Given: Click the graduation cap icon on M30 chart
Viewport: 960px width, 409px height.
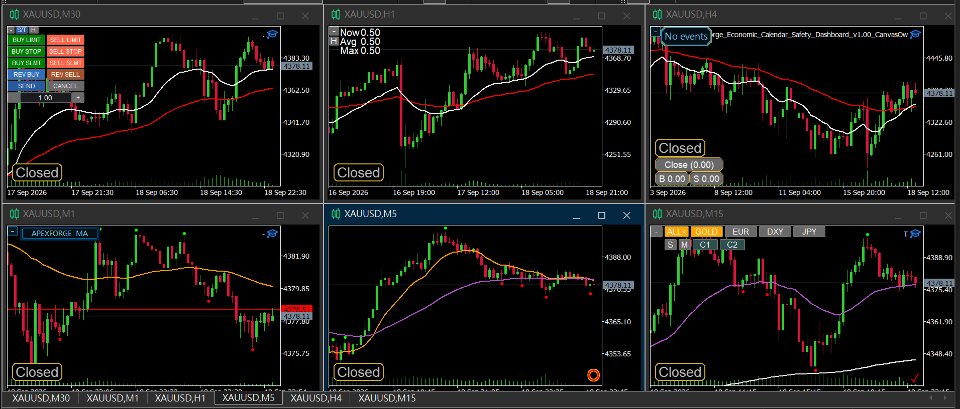Looking at the screenshot, I should coord(272,35).
